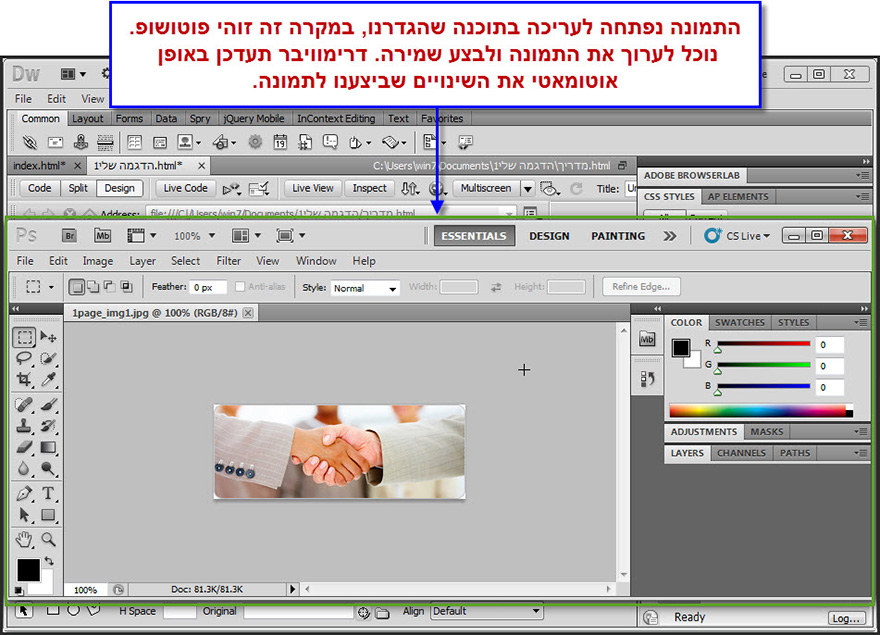Screen dimensions: 880x635
Task: Enable Subtract from selection mode
Action: tap(109, 287)
